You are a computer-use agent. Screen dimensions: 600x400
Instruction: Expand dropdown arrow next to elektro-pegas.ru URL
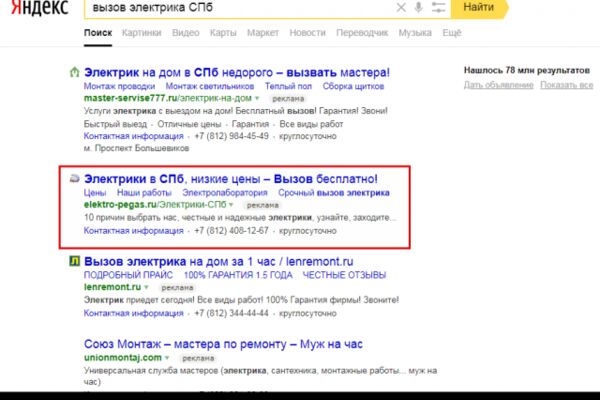[231, 205]
